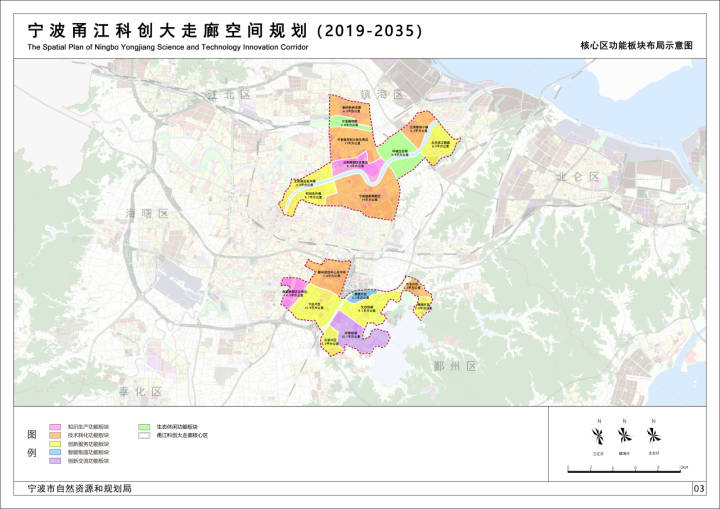Viewport: 720px width, 509px height.
Task: Click the pink zone in southern cluster
Action: 292,291
